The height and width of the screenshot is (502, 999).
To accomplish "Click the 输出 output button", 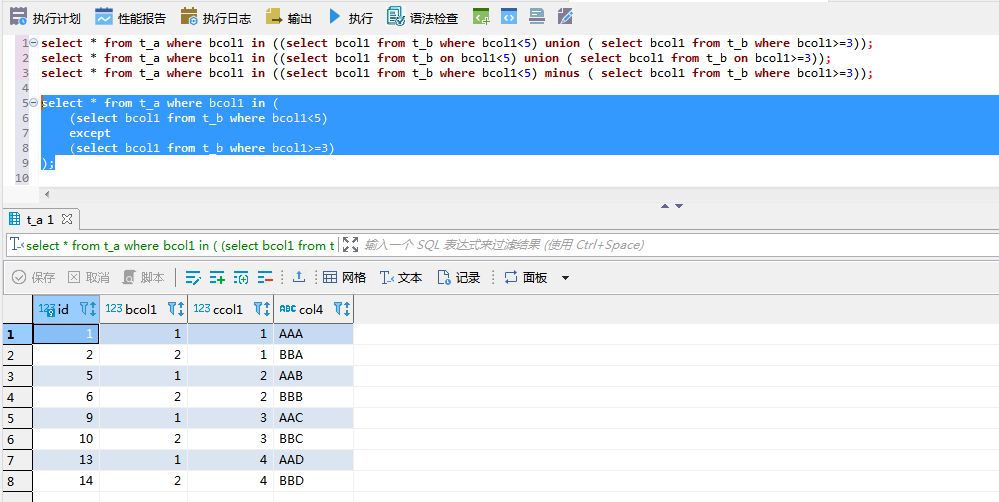I will [289, 17].
